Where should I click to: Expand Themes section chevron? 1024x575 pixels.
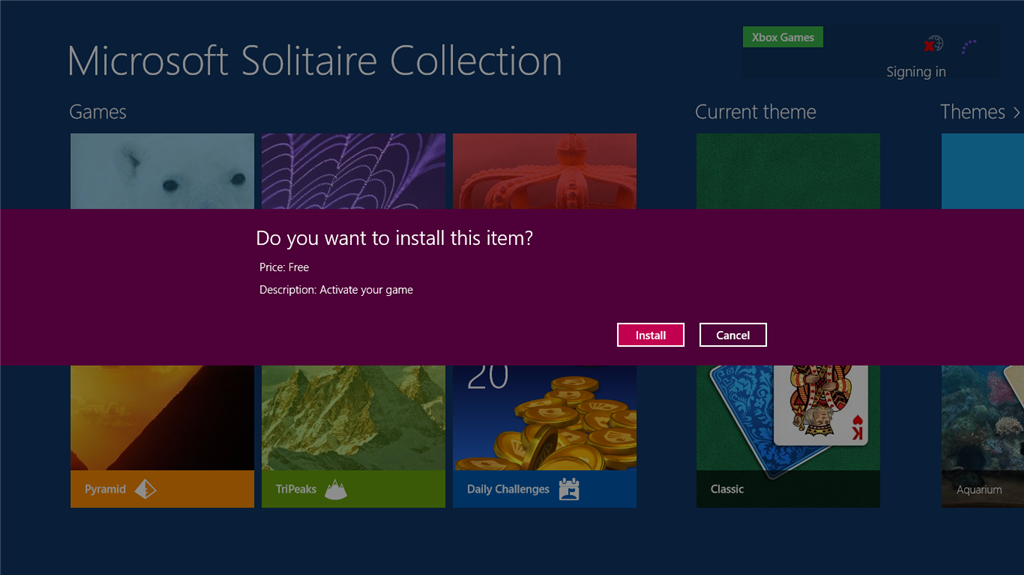[1016, 112]
